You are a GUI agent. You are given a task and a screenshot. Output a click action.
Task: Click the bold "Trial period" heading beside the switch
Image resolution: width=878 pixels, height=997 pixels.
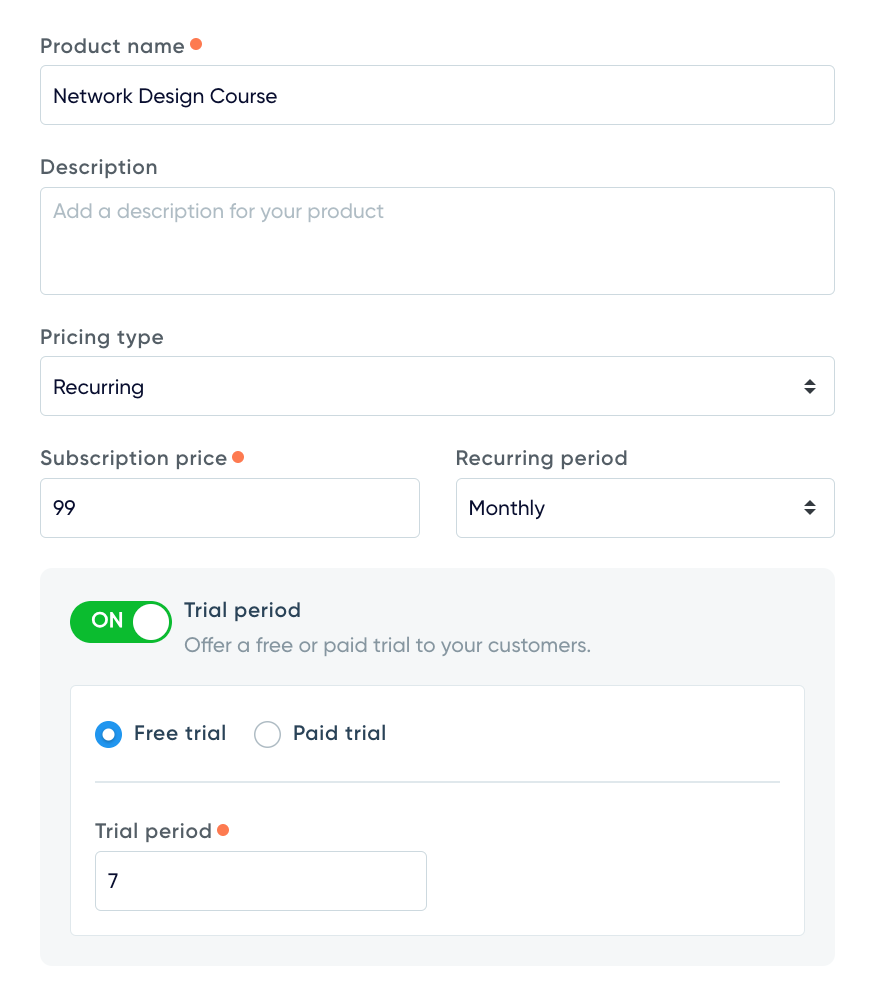point(242,610)
